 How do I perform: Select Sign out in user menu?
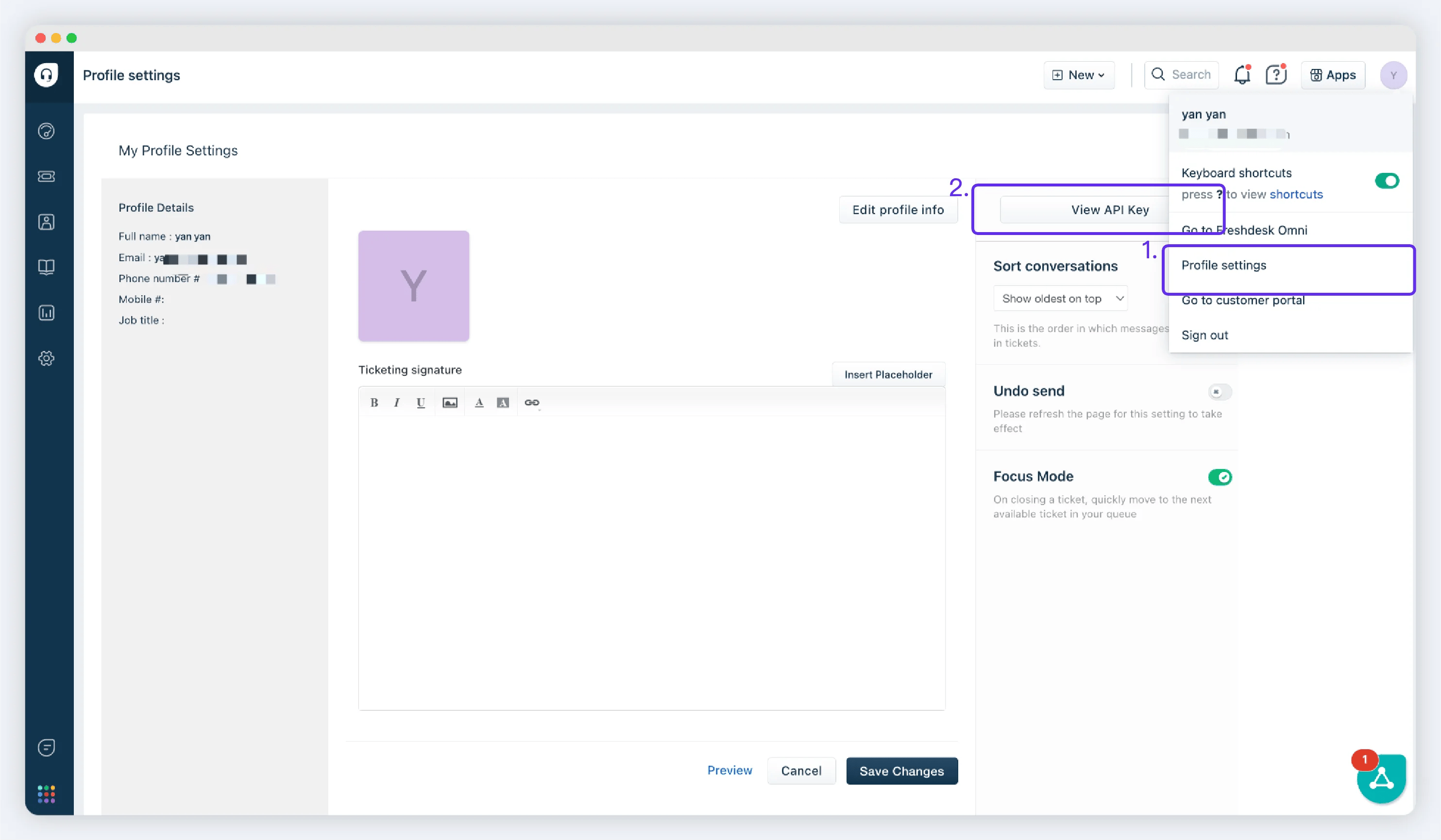tap(1290, 335)
